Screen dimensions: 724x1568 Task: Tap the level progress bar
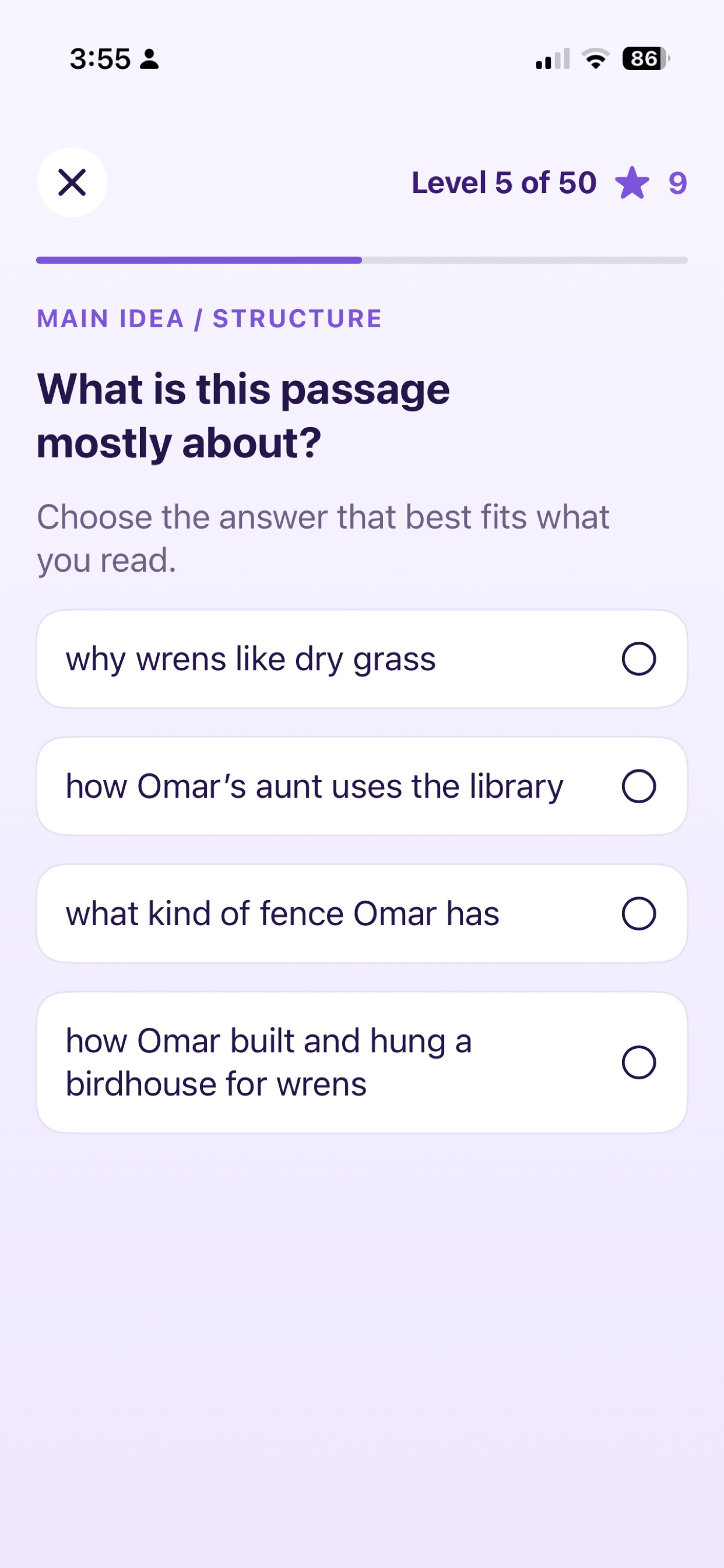(x=362, y=260)
